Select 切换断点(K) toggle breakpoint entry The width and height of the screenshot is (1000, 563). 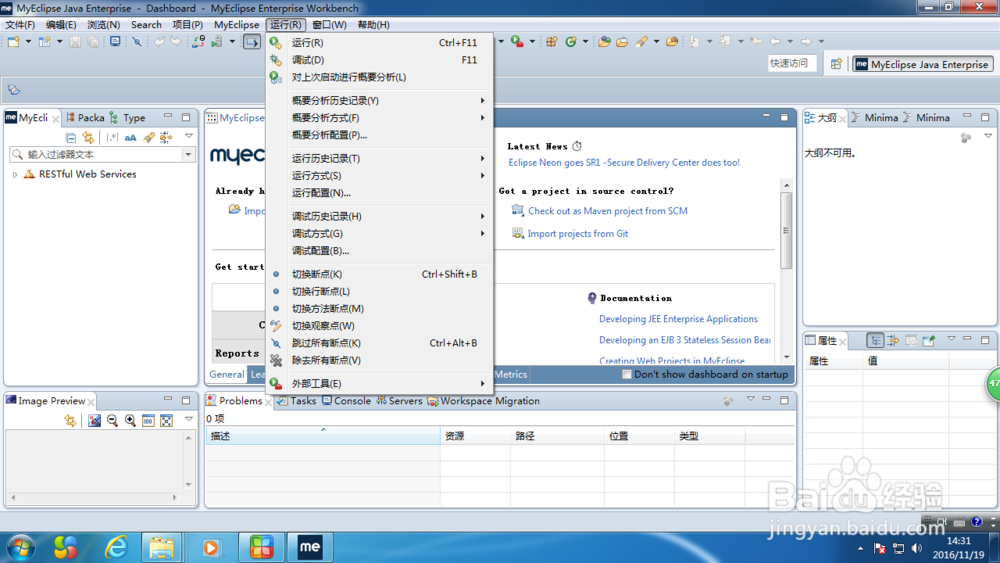pyautogui.click(x=379, y=274)
